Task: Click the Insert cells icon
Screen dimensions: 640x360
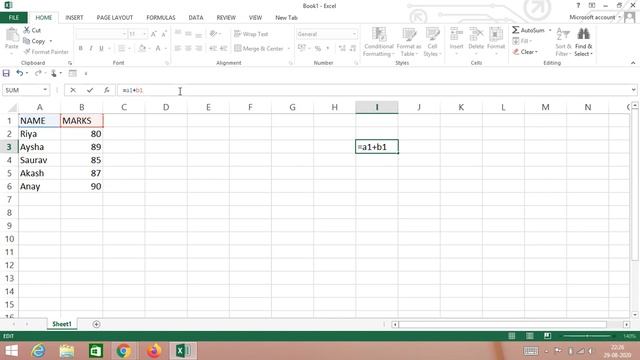Action: pos(456,34)
